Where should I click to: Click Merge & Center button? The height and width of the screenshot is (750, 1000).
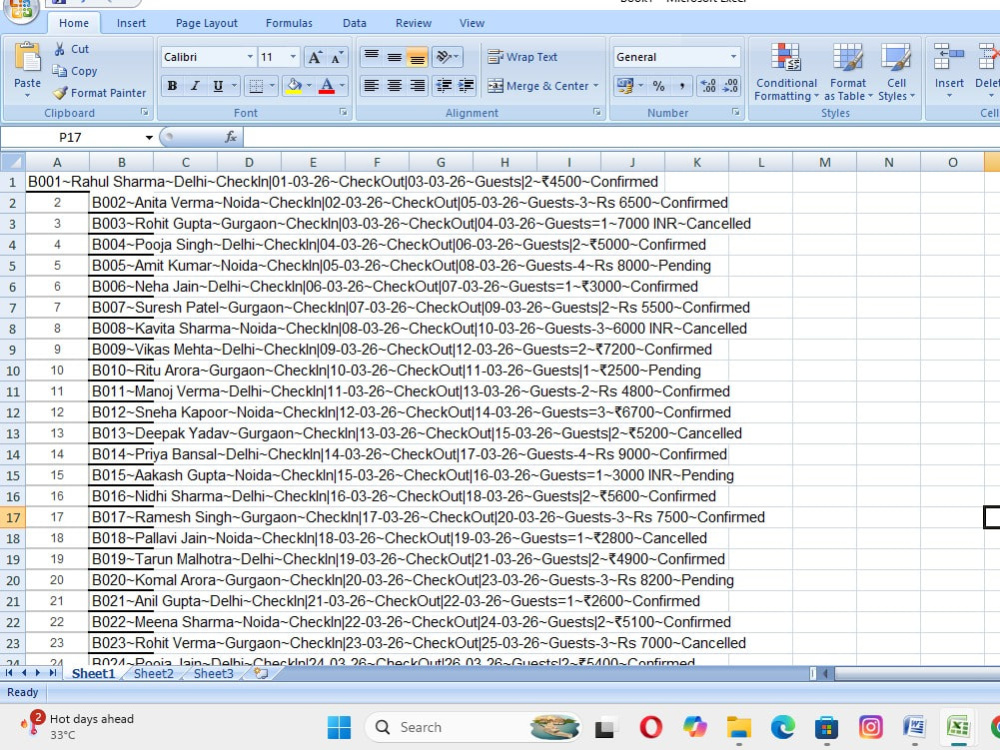pyautogui.click(x=538, y=85)
